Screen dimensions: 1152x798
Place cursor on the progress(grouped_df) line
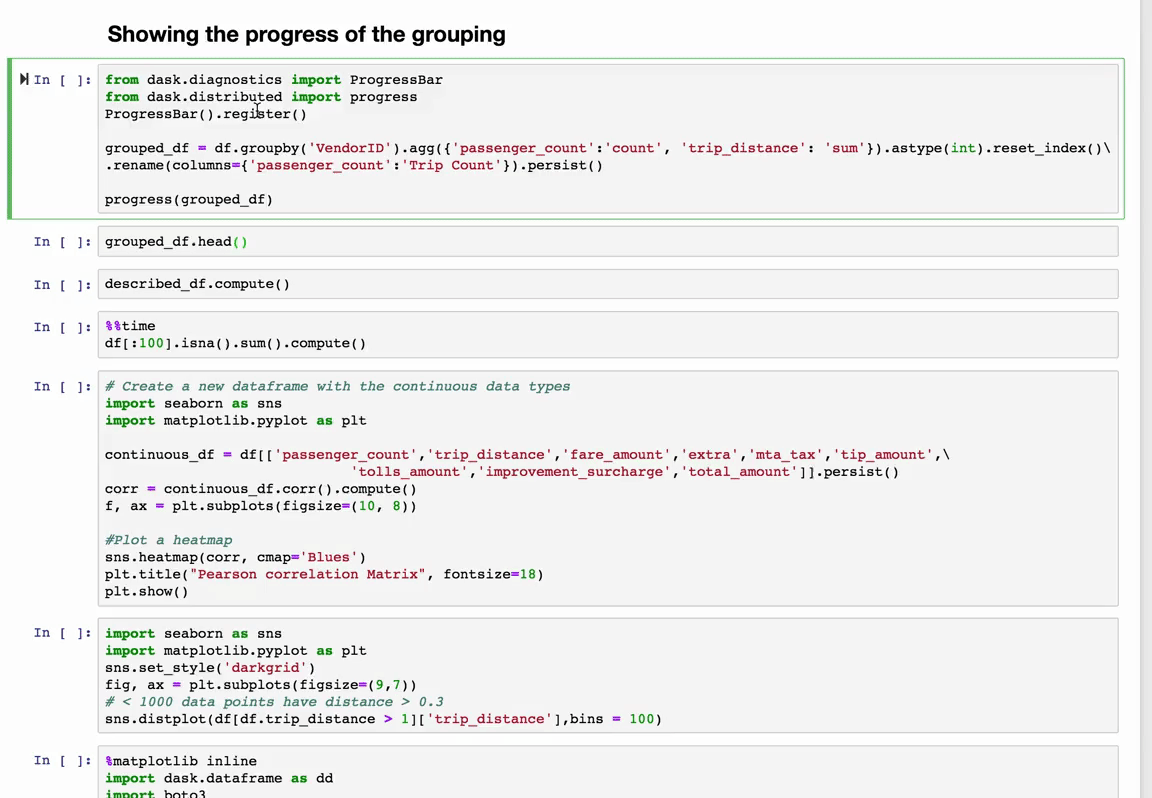[189, 199]
